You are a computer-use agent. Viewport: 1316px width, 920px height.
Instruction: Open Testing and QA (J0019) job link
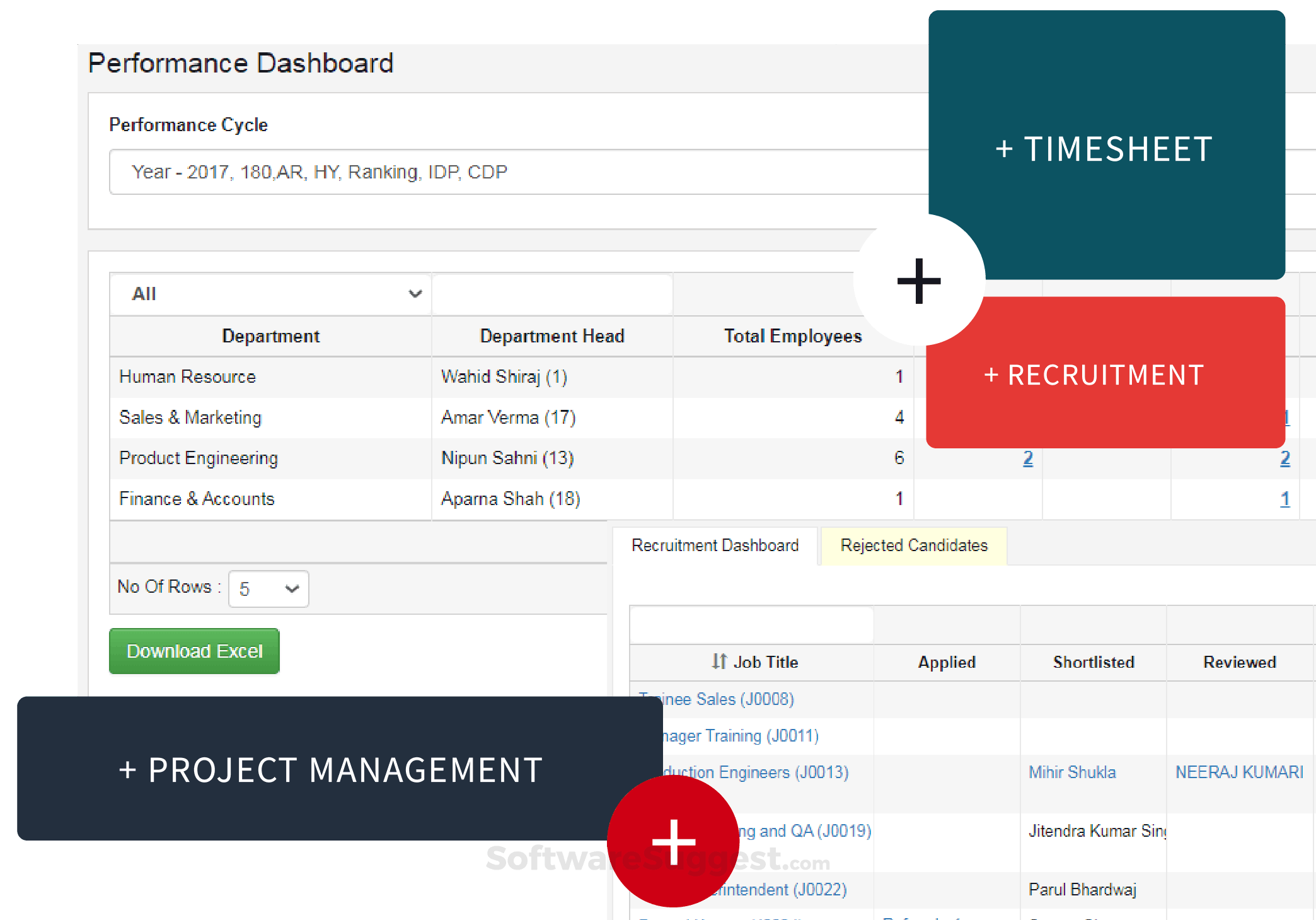click(805, 831)
